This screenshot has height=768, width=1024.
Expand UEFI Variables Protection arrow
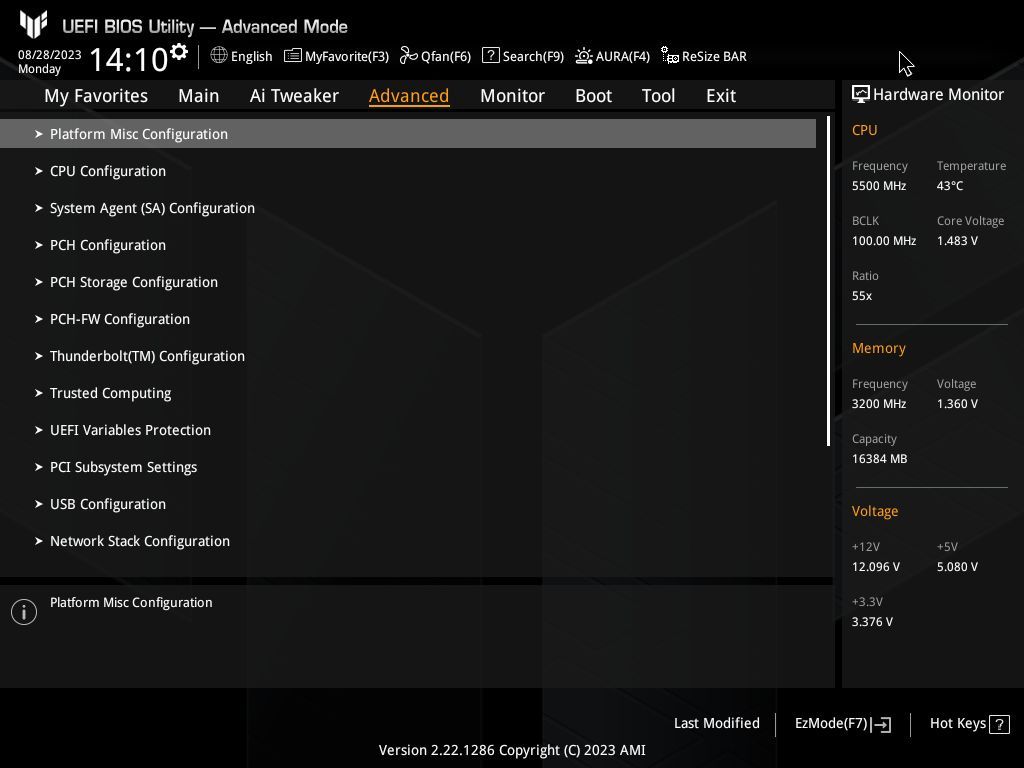pos(39,430)
